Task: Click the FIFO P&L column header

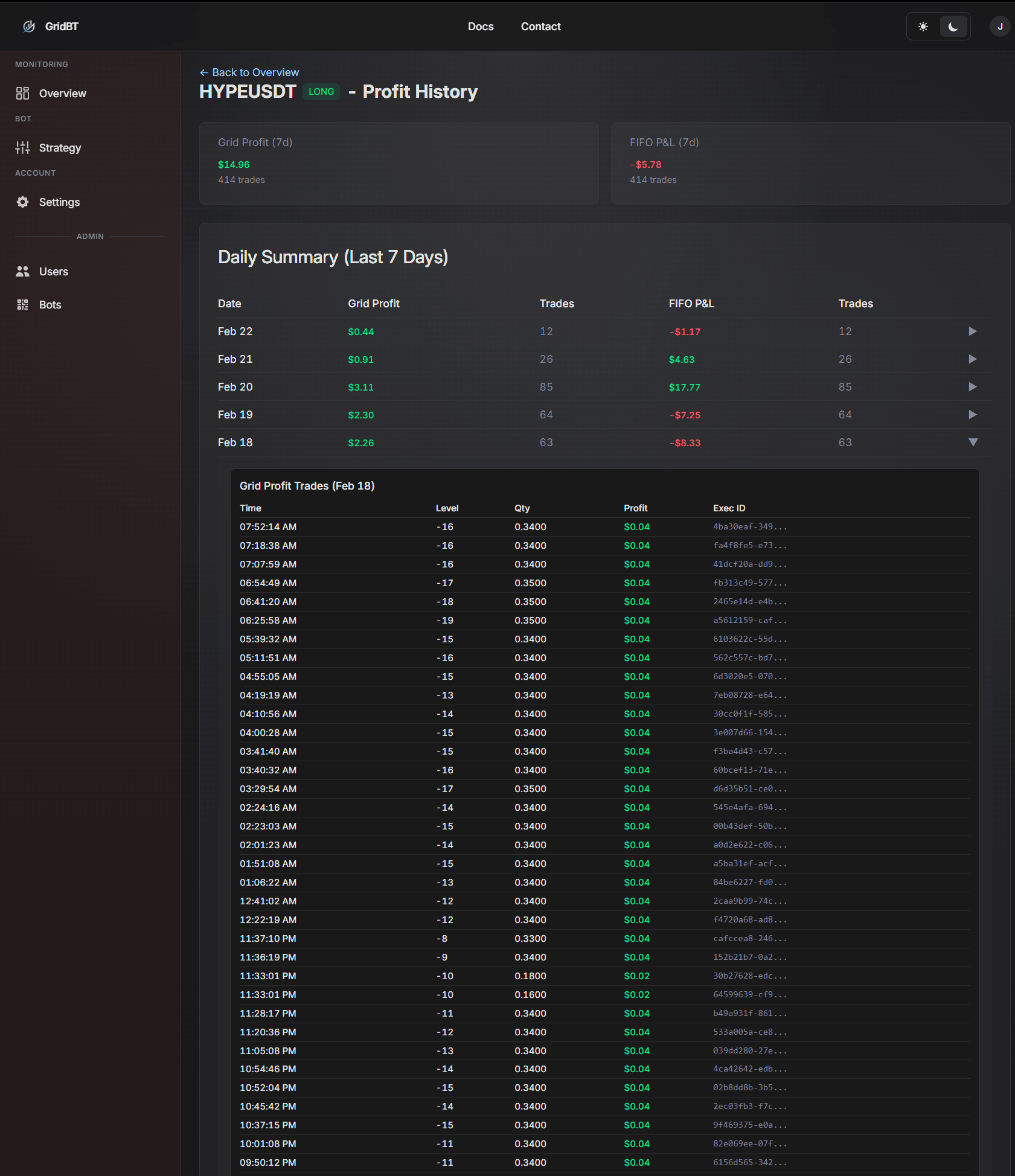Action: coord(691,303)
